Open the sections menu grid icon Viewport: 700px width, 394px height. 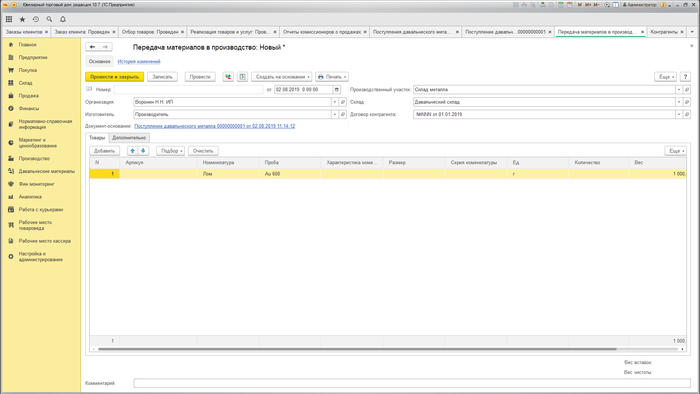(x=9, y=19)
